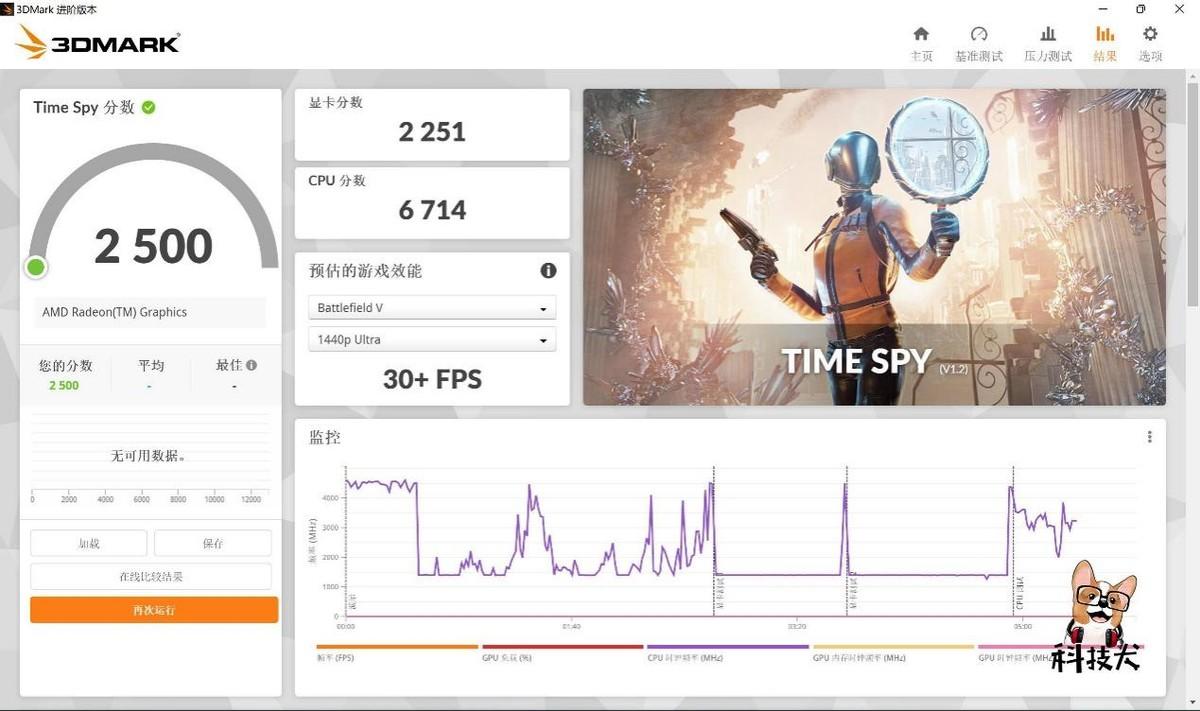Click the 监控 monitoring heading
1200x711 pixels.
(325, 438)
